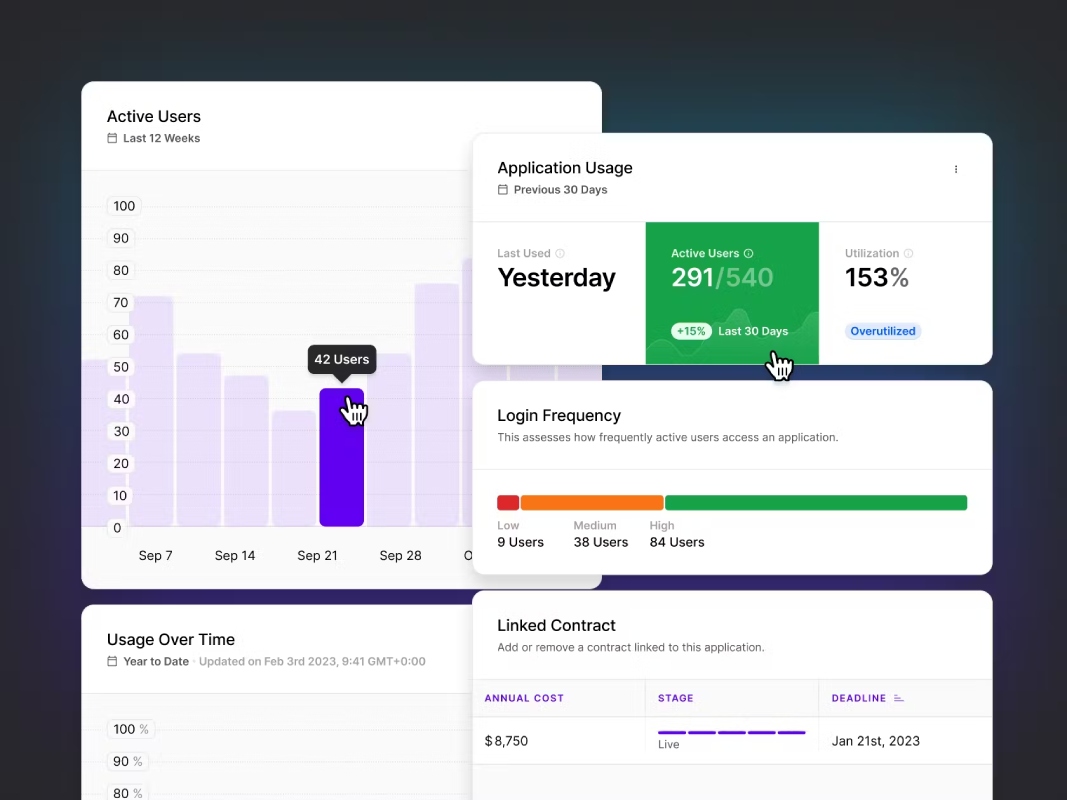Click the calendar icon beside Year to Date
This screenshot has height=800, width=1067.
112,661
